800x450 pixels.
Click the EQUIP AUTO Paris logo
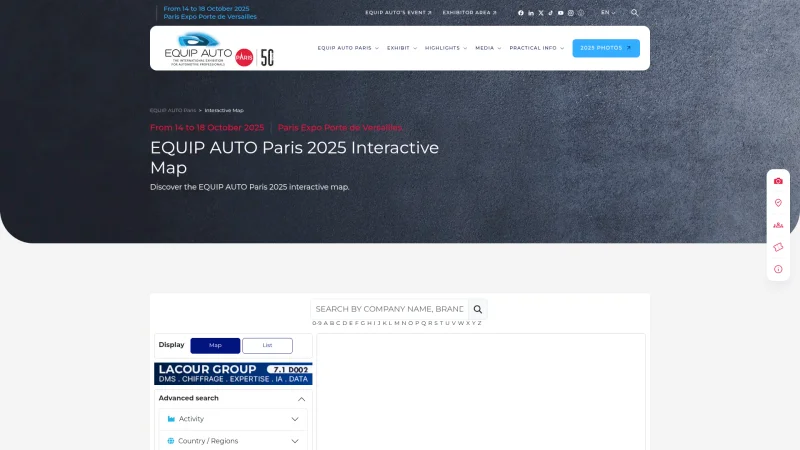[x=219, y=49]
